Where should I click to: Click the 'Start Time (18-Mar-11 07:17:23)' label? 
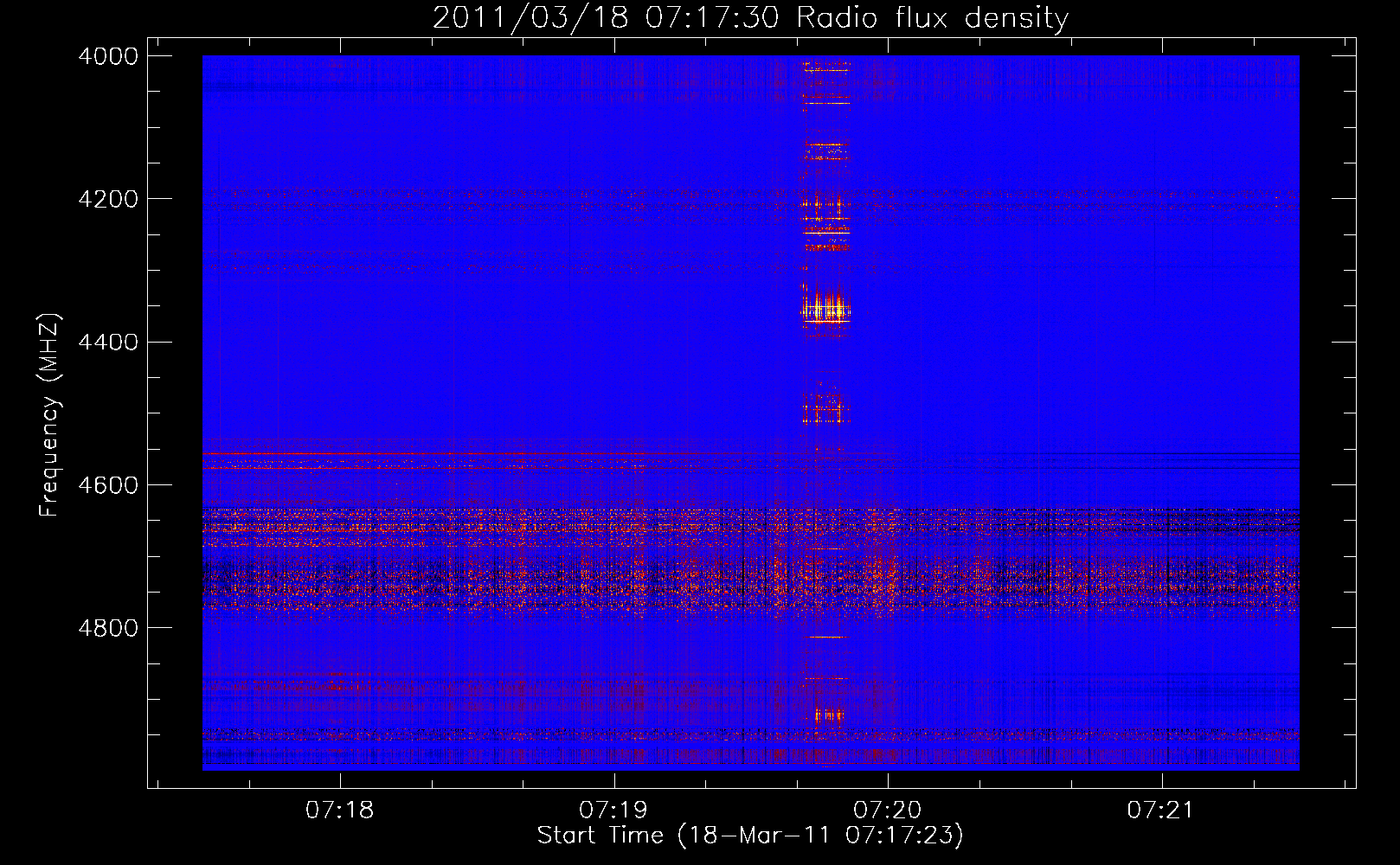pos(750,836)
